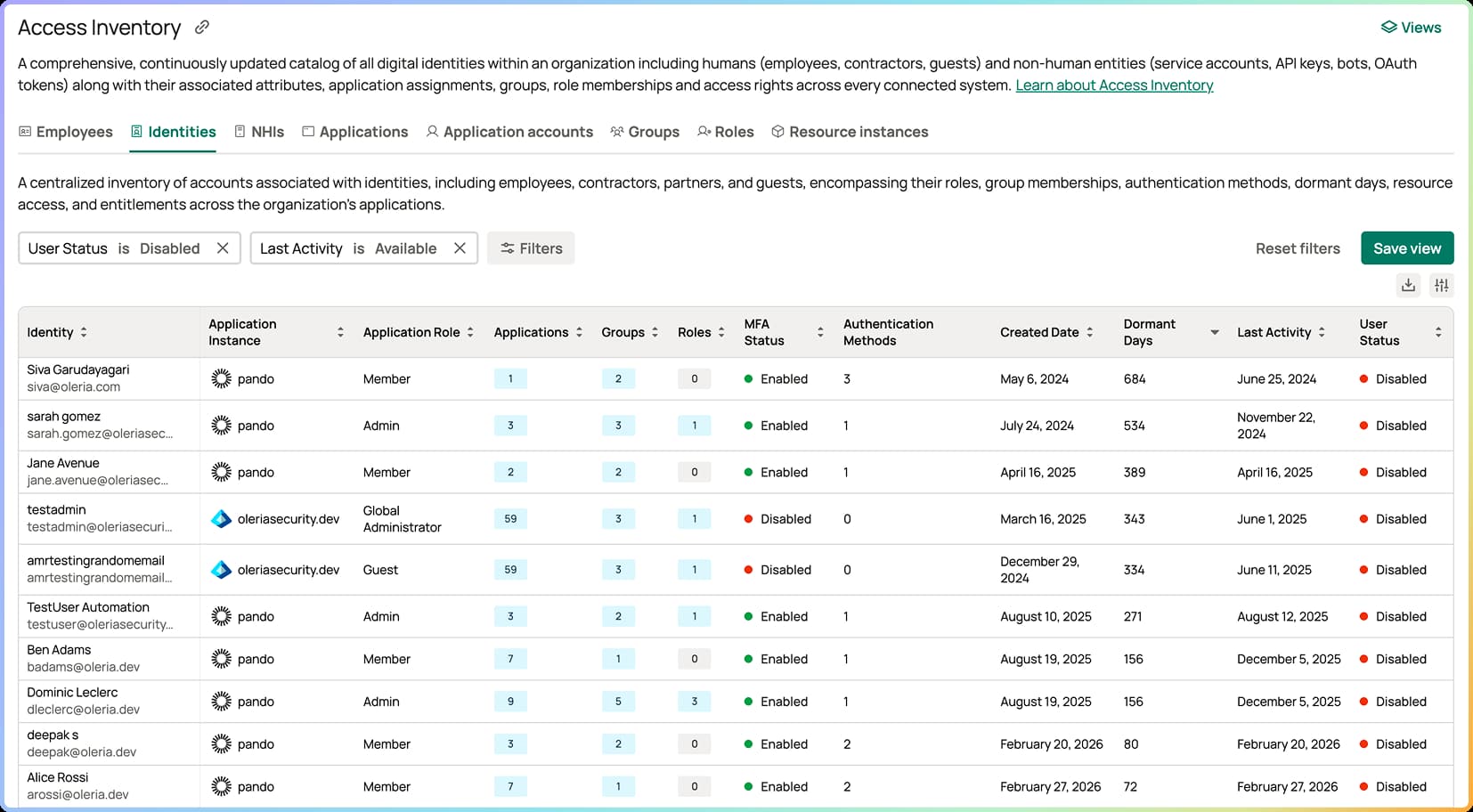The height and width of the screenshot is (812, 1473).
Task: Click User Status filter value Disabled
Action: click(x=169, y=248)
